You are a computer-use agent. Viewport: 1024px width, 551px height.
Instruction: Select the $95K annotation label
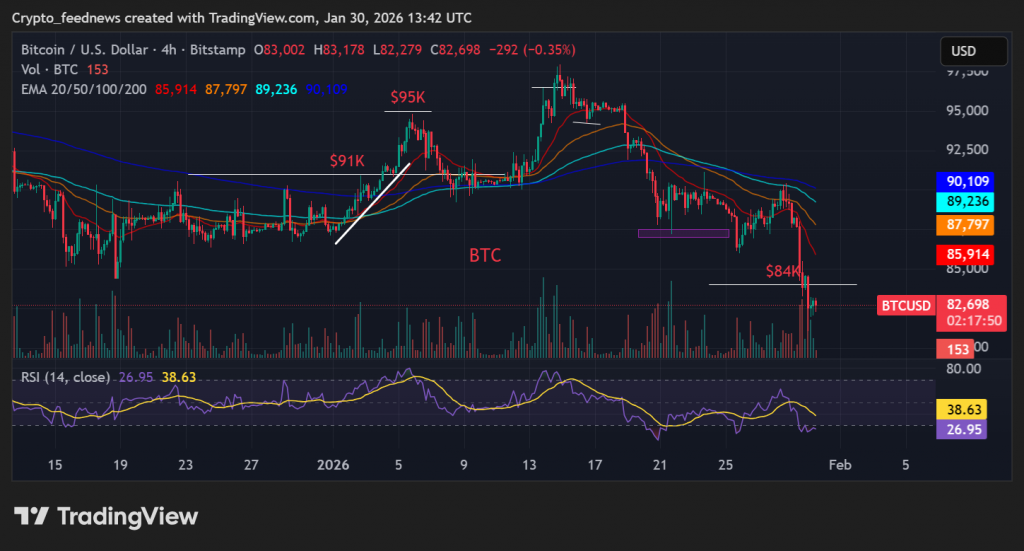click(x=408, y=98)
